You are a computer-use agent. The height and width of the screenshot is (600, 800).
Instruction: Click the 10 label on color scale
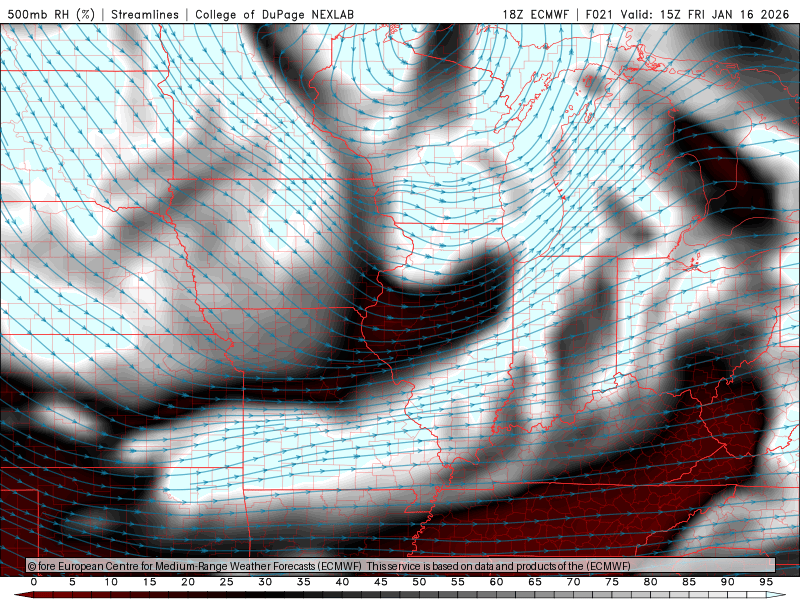click(x=111, y=582)
